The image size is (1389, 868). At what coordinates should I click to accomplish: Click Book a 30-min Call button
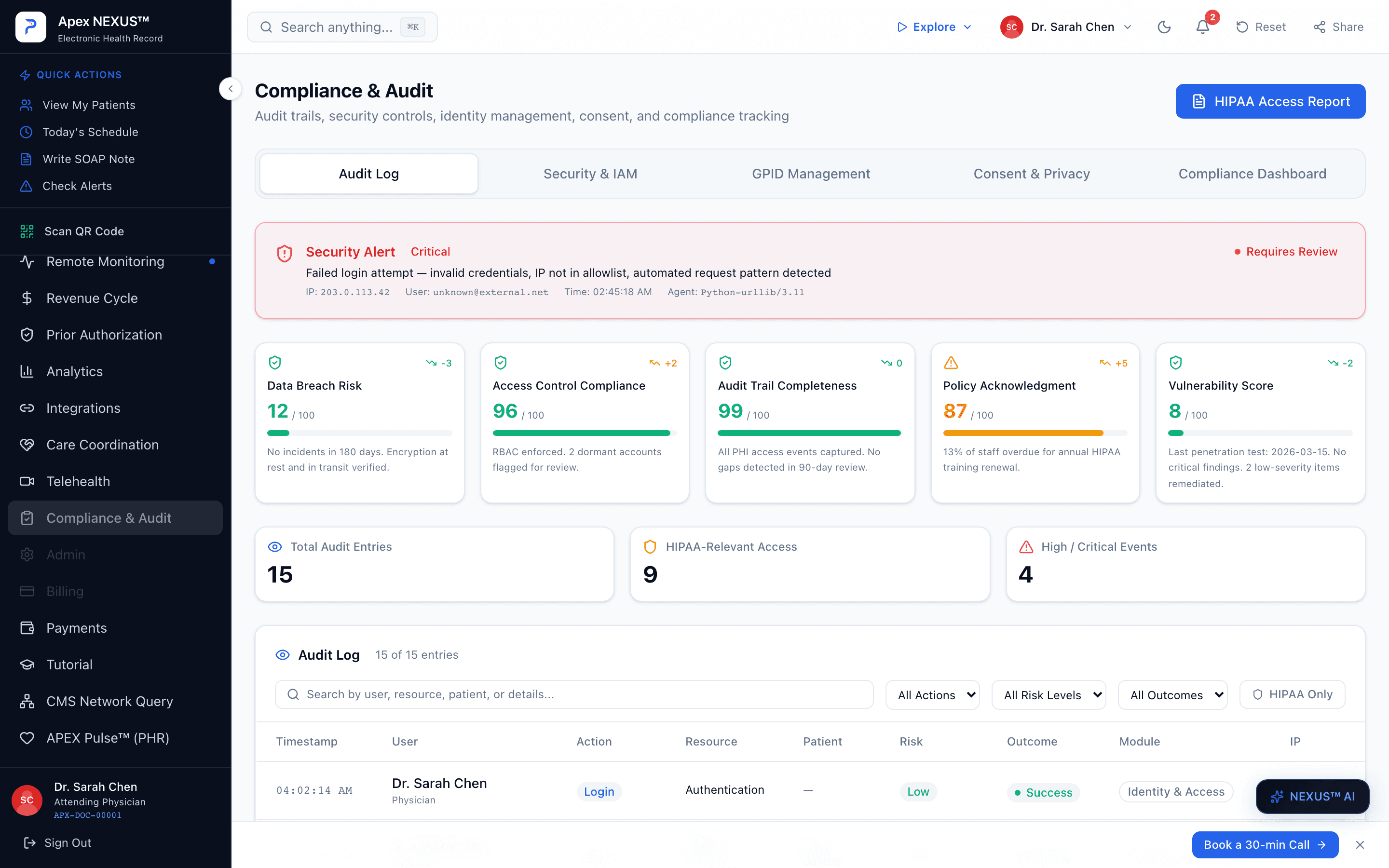click(x=1265, y=844)
